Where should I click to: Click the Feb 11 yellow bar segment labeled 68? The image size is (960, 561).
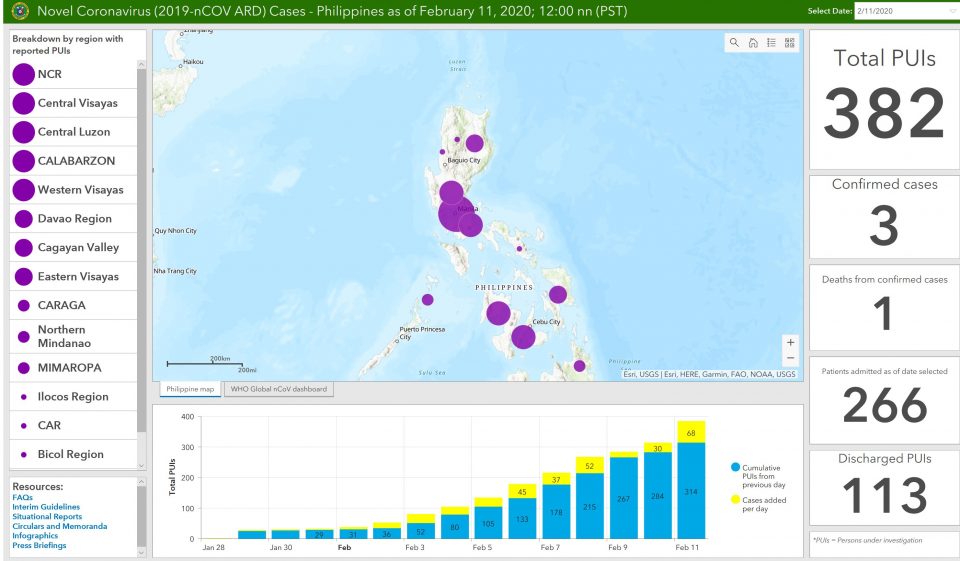691,431
